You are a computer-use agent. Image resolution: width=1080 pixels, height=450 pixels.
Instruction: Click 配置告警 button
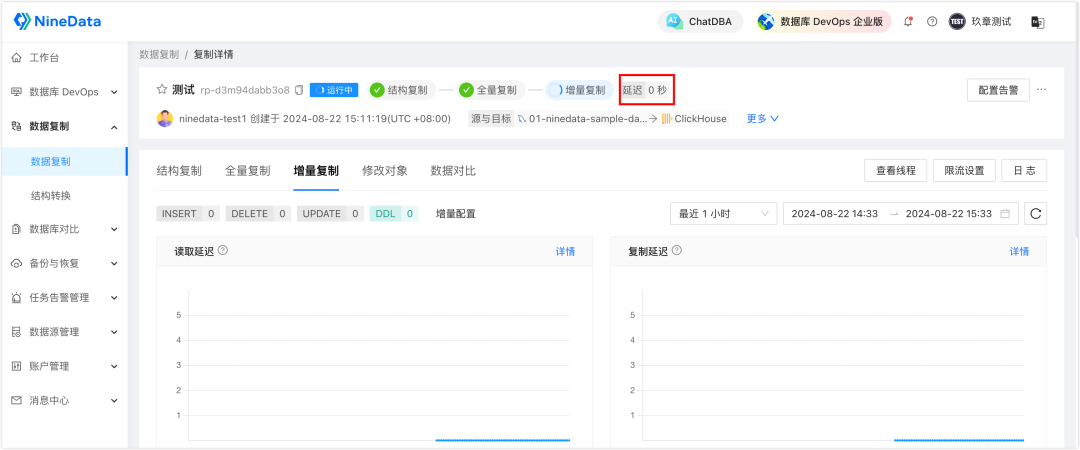(998, 90)
